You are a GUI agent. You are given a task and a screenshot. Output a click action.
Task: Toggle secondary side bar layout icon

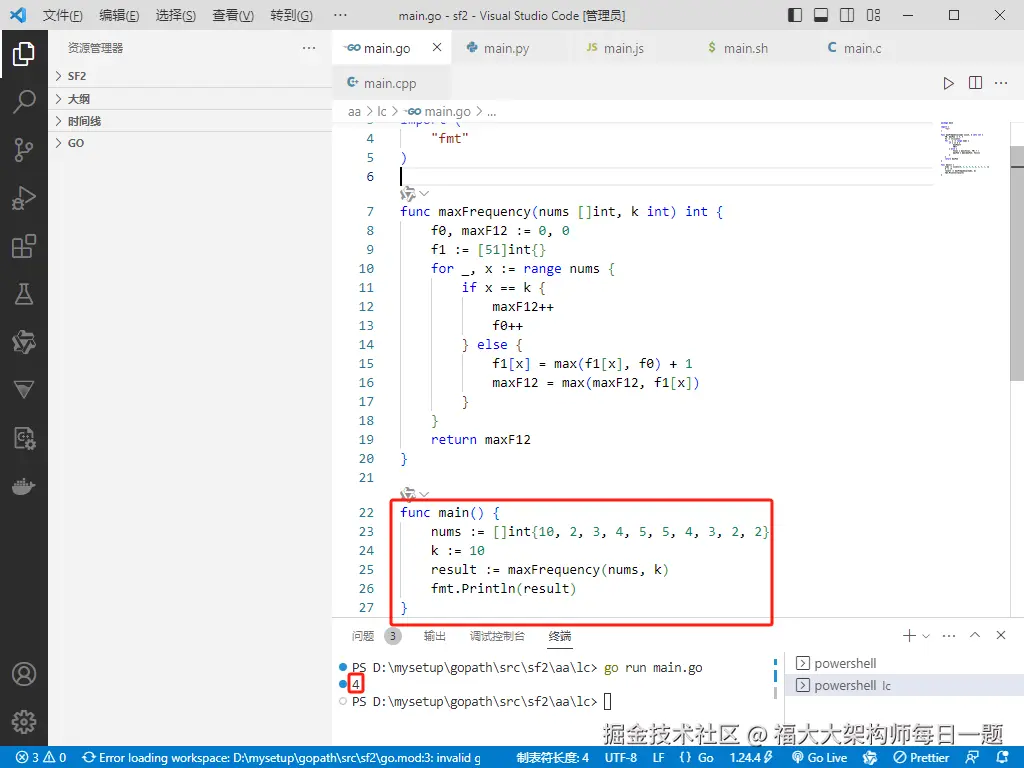[847, 15]
